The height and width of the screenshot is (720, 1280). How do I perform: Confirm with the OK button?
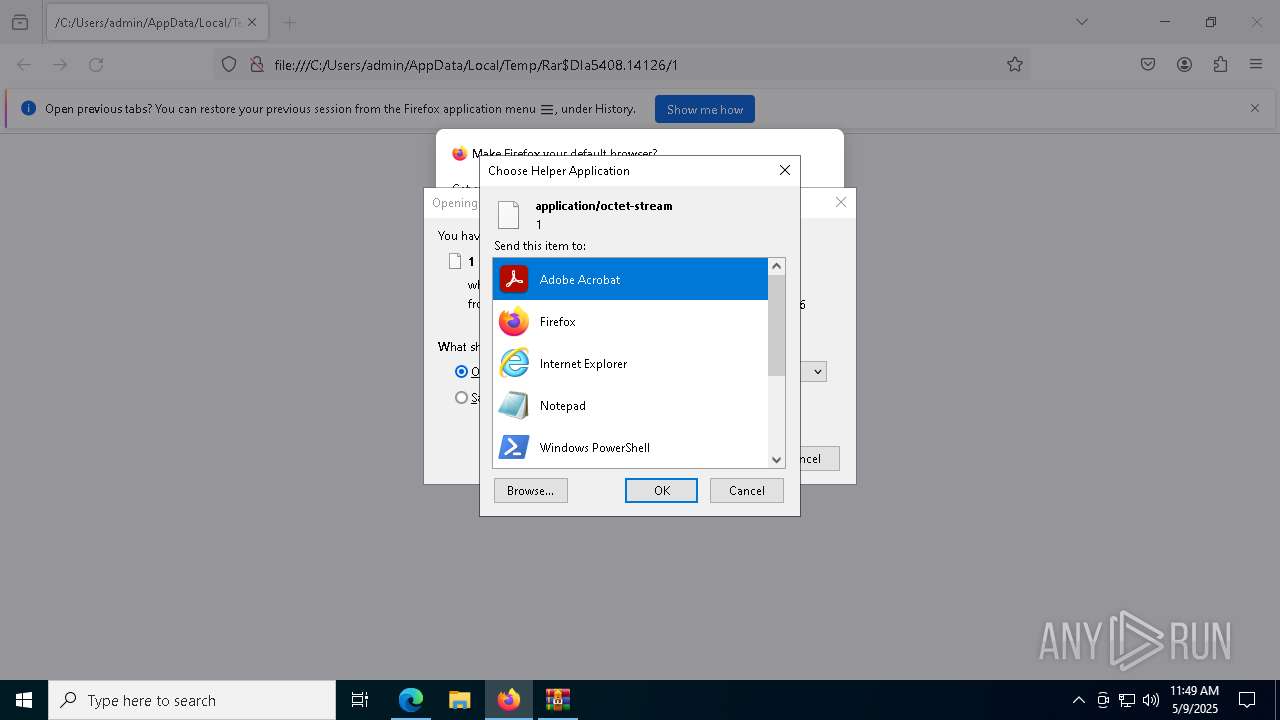661,490
